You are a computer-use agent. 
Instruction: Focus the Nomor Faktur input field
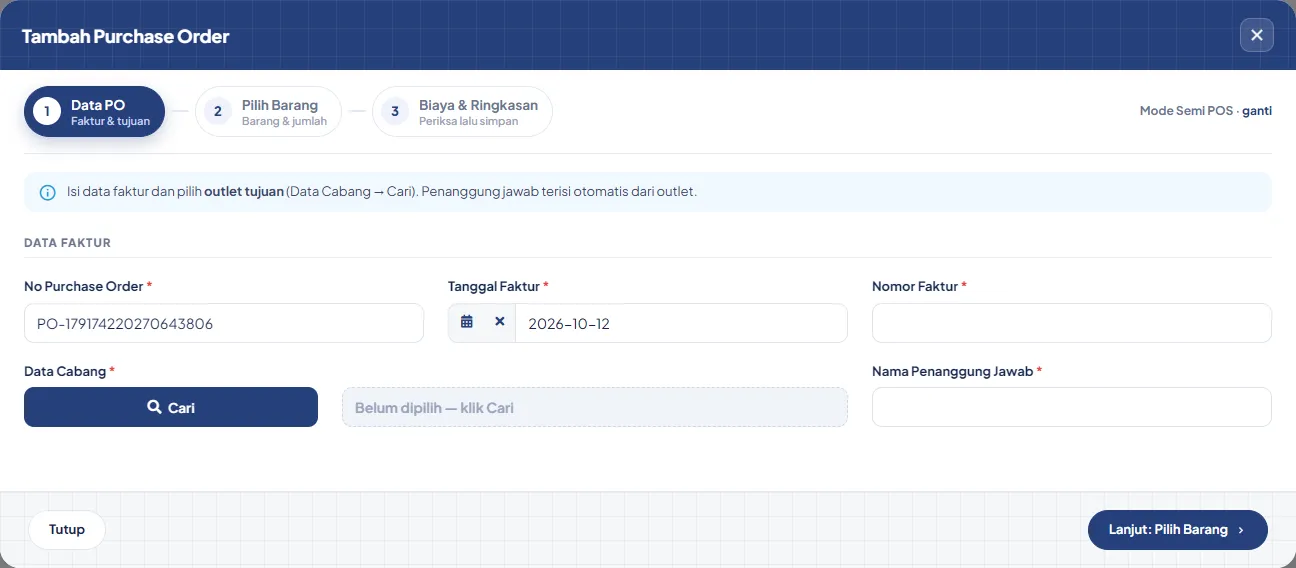click(1072, 323)
